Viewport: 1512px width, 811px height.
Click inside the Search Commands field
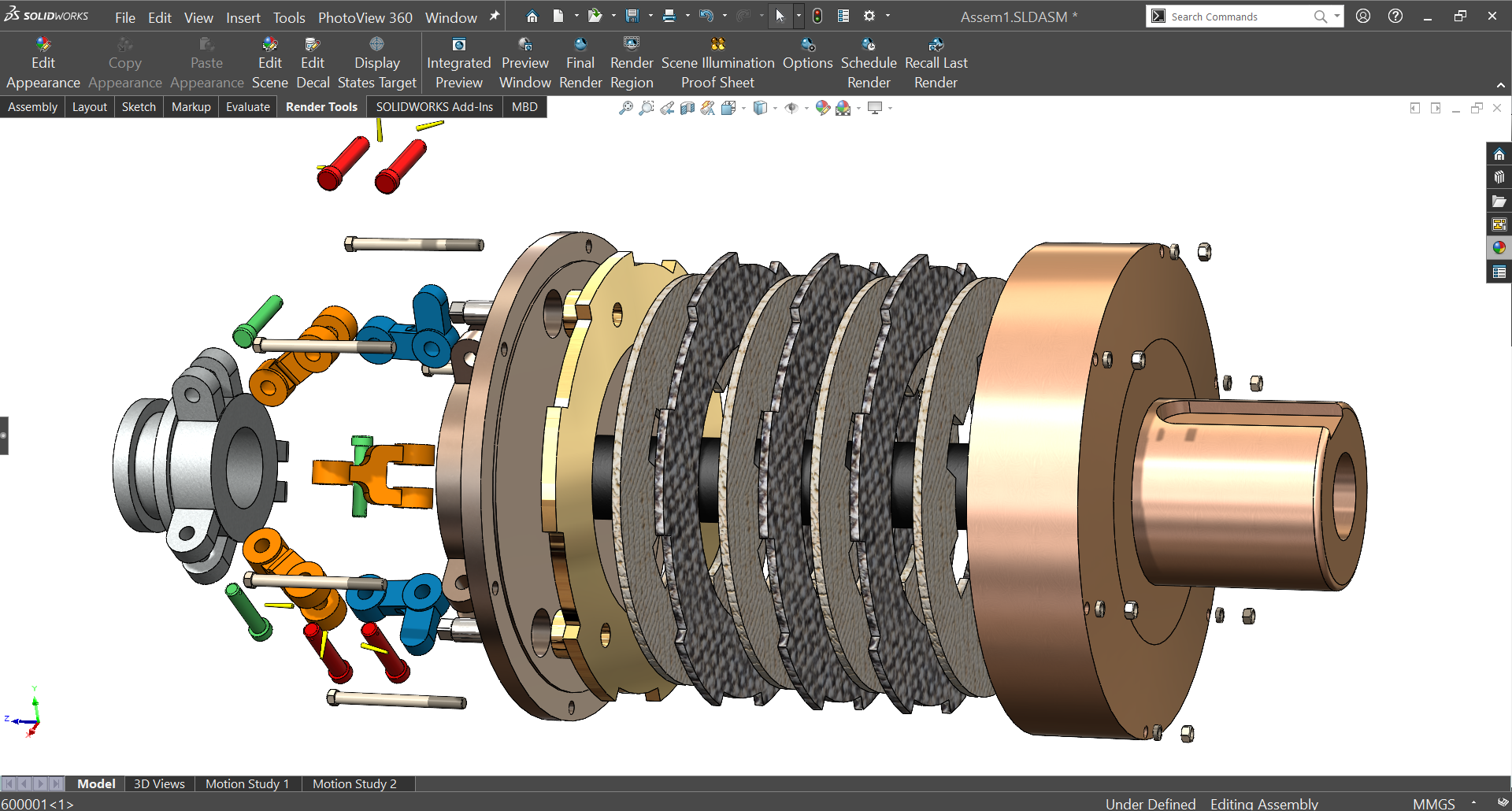(1236, 16)
